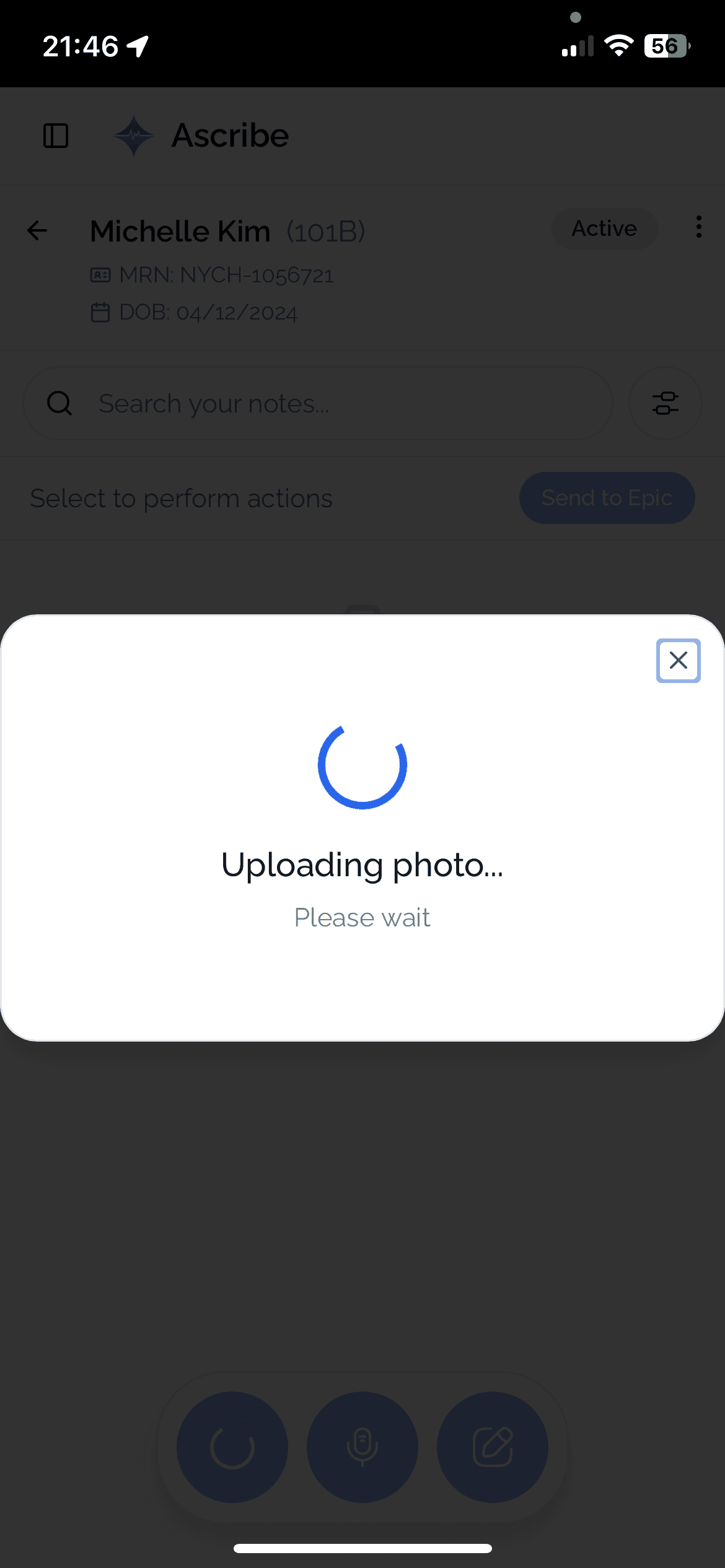This screenshot has height=1568, width=725.
Task: Focus the Search your notes field
Action: pos(318,403)
